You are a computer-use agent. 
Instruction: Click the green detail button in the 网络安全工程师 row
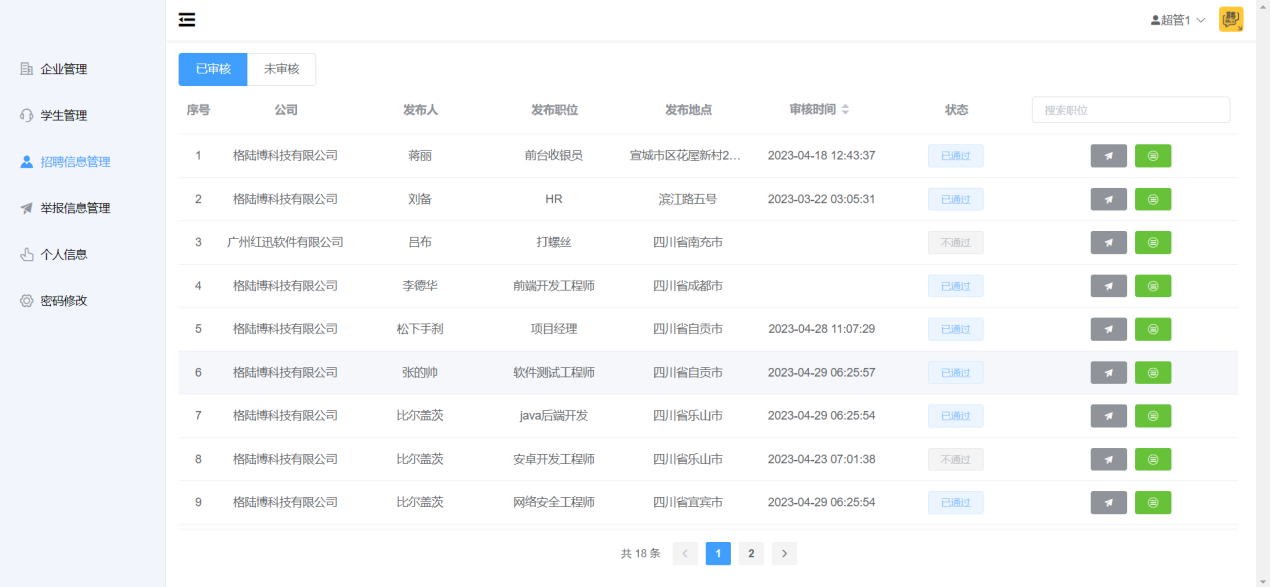[1153, 502]
